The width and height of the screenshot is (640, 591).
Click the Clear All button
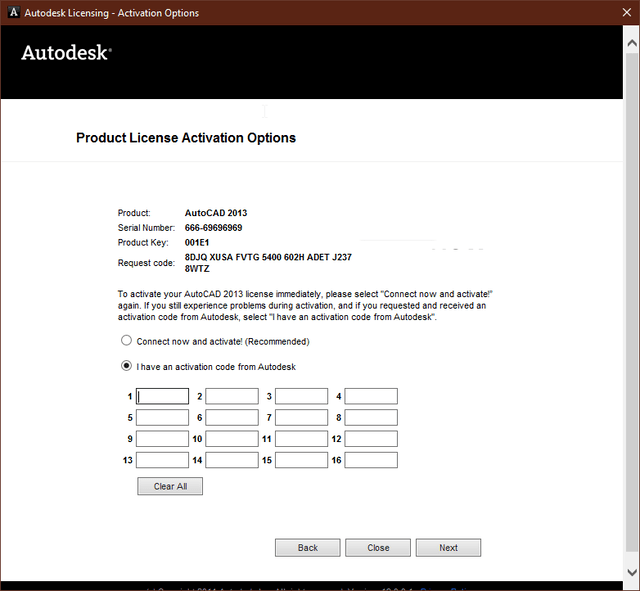pyautogui.click(x=170, y=486)
